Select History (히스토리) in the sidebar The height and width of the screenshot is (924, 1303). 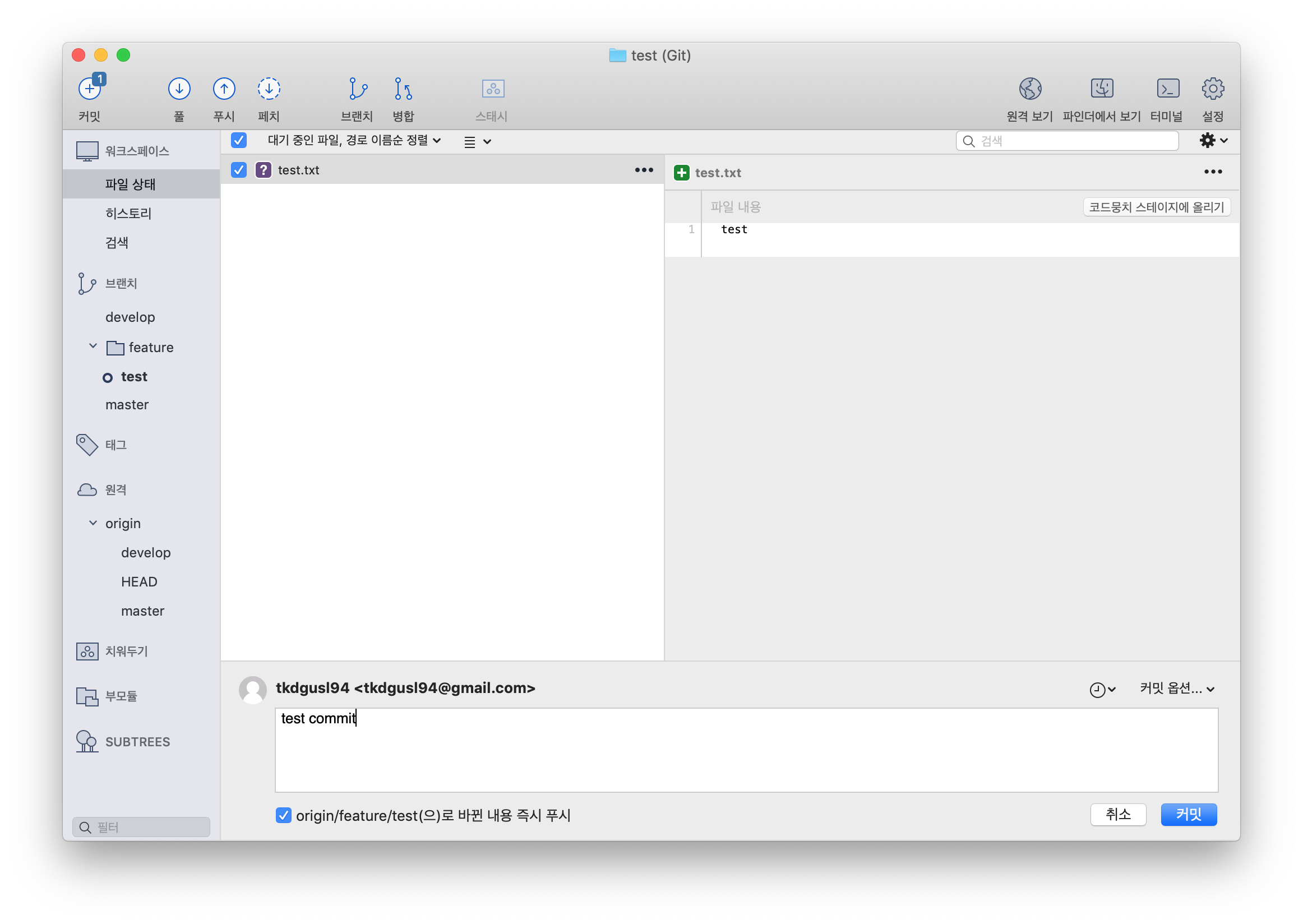[x=128, y=214]
